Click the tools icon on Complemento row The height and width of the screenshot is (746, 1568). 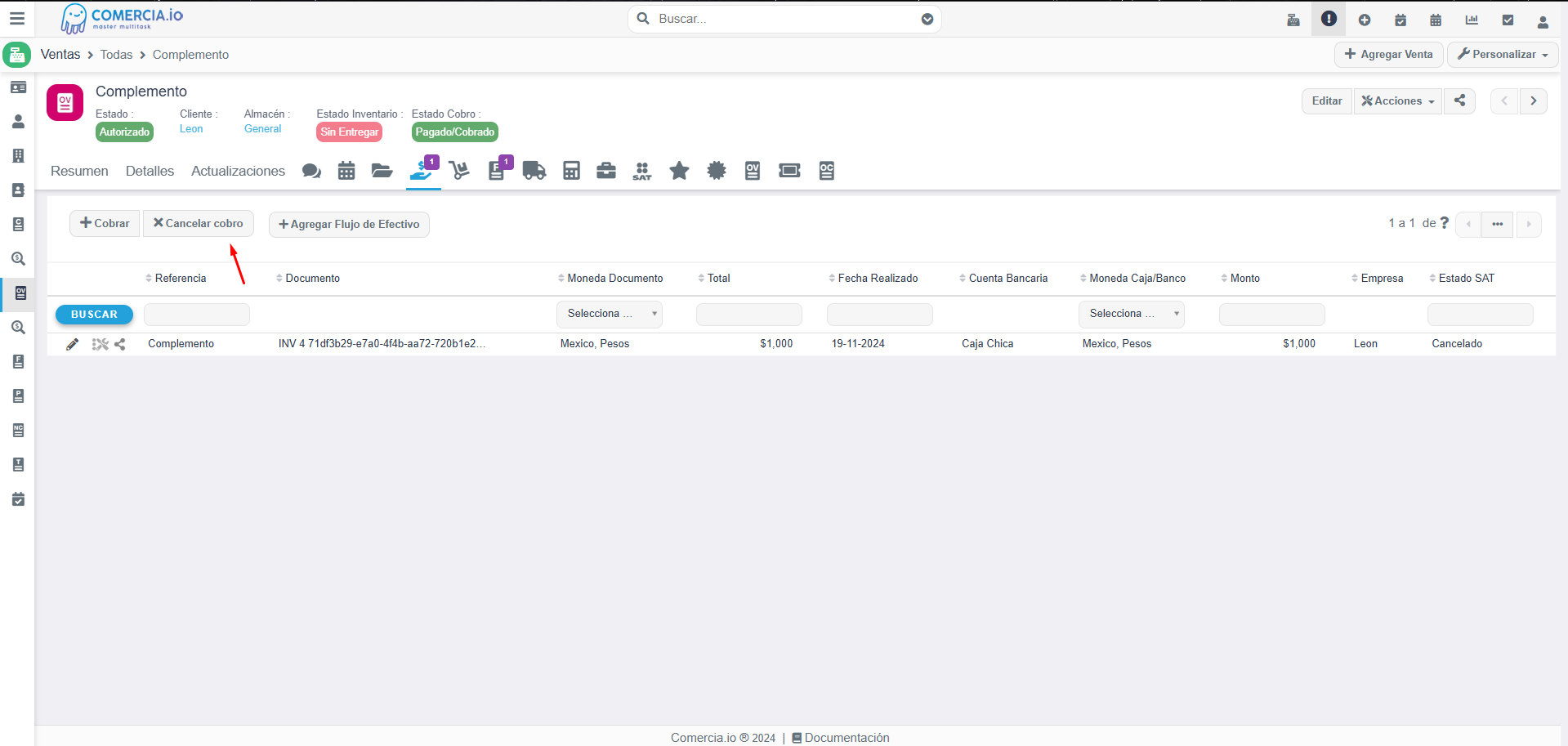point(101,344)
